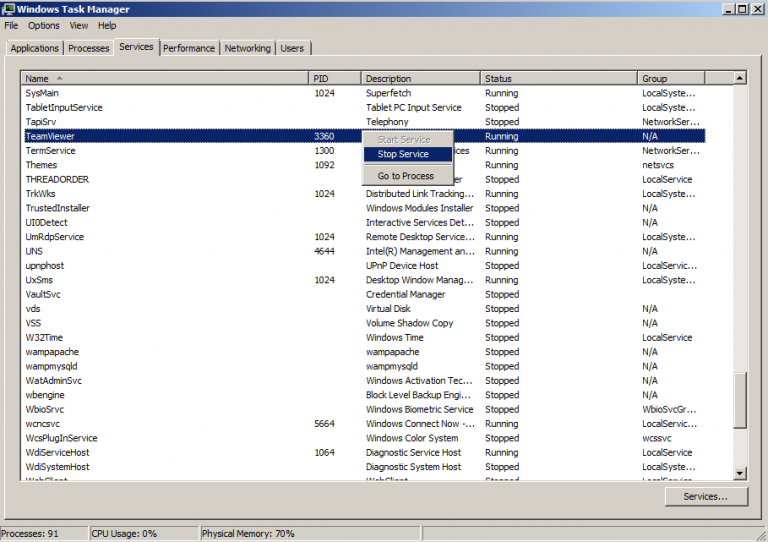
Task: Select the VSS service row
Action: tap(365, 323)
